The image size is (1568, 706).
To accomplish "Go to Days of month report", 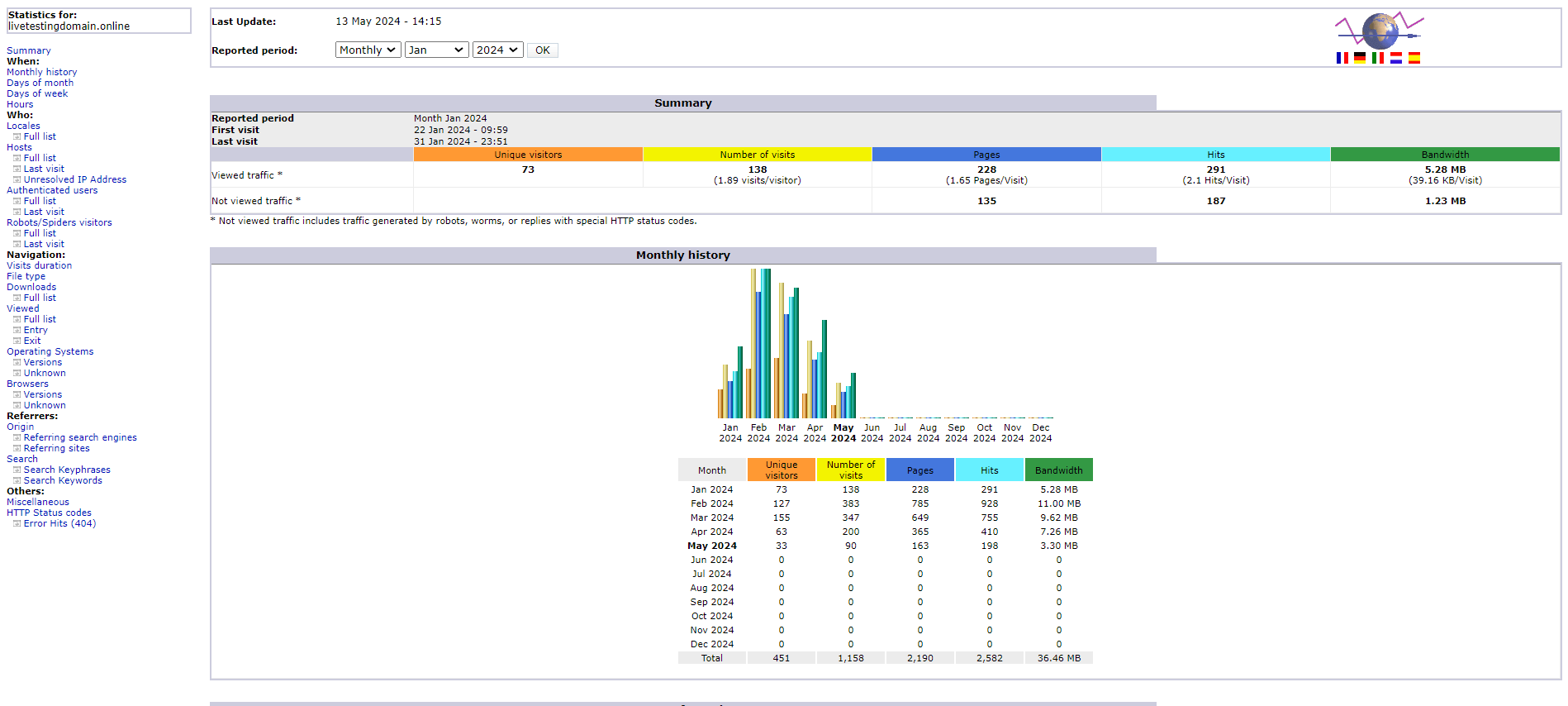I will click(40, 83).
